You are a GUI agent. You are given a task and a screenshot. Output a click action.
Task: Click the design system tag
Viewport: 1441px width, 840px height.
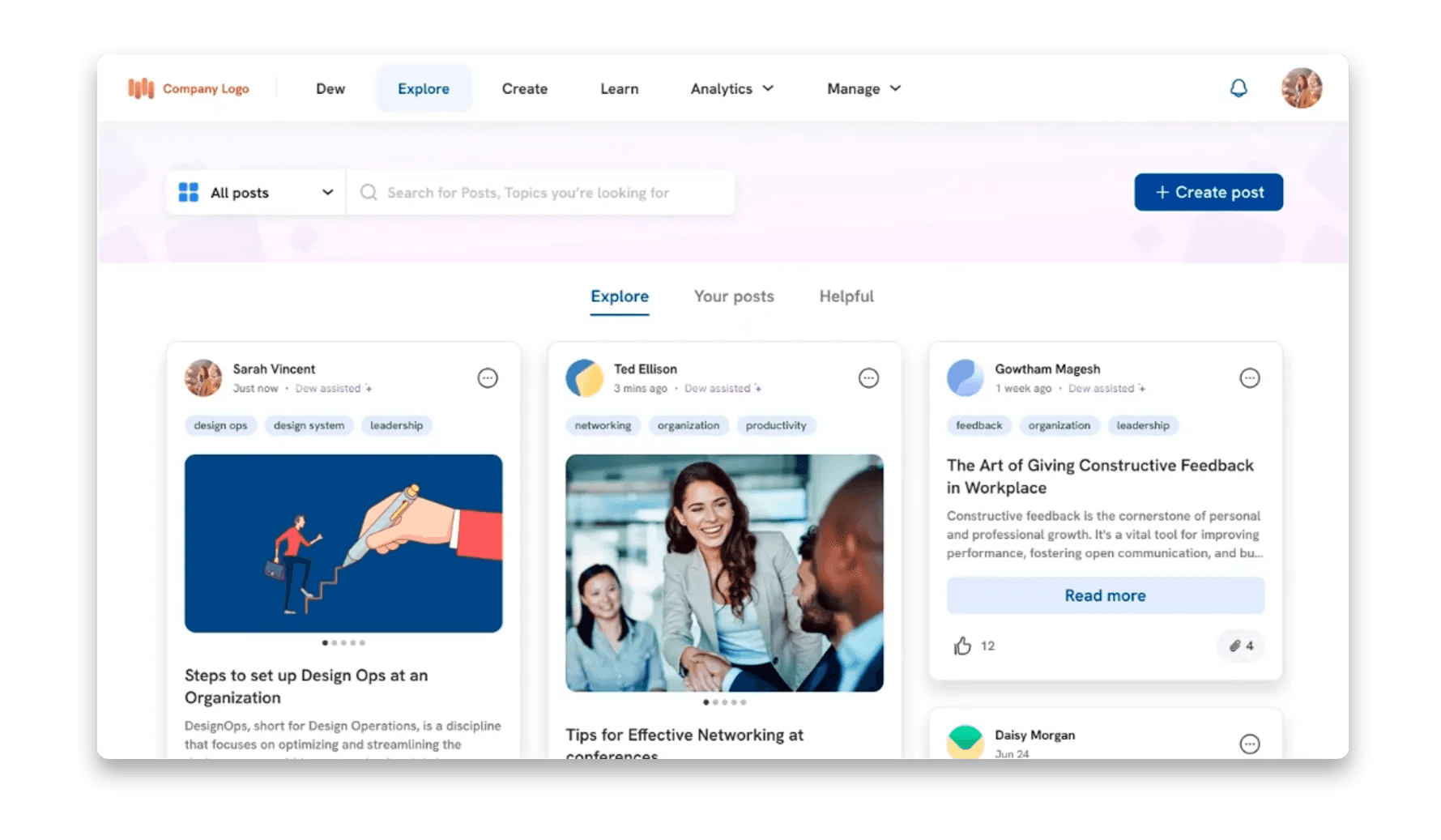(x=309, y=425)
